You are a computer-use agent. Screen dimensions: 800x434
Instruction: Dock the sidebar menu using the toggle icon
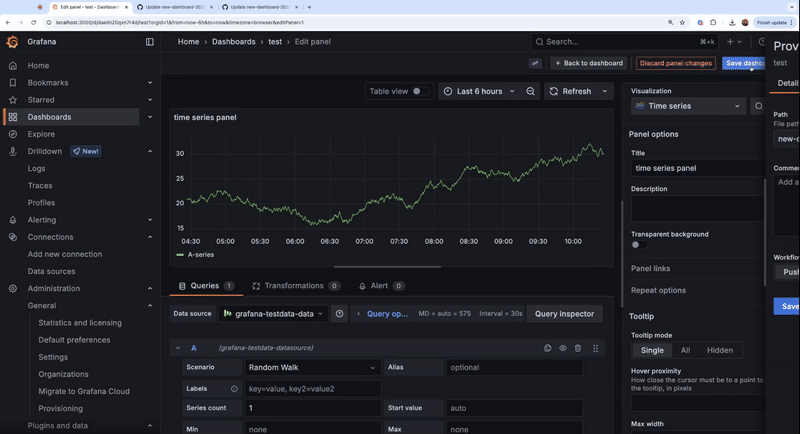coord(150,42)
